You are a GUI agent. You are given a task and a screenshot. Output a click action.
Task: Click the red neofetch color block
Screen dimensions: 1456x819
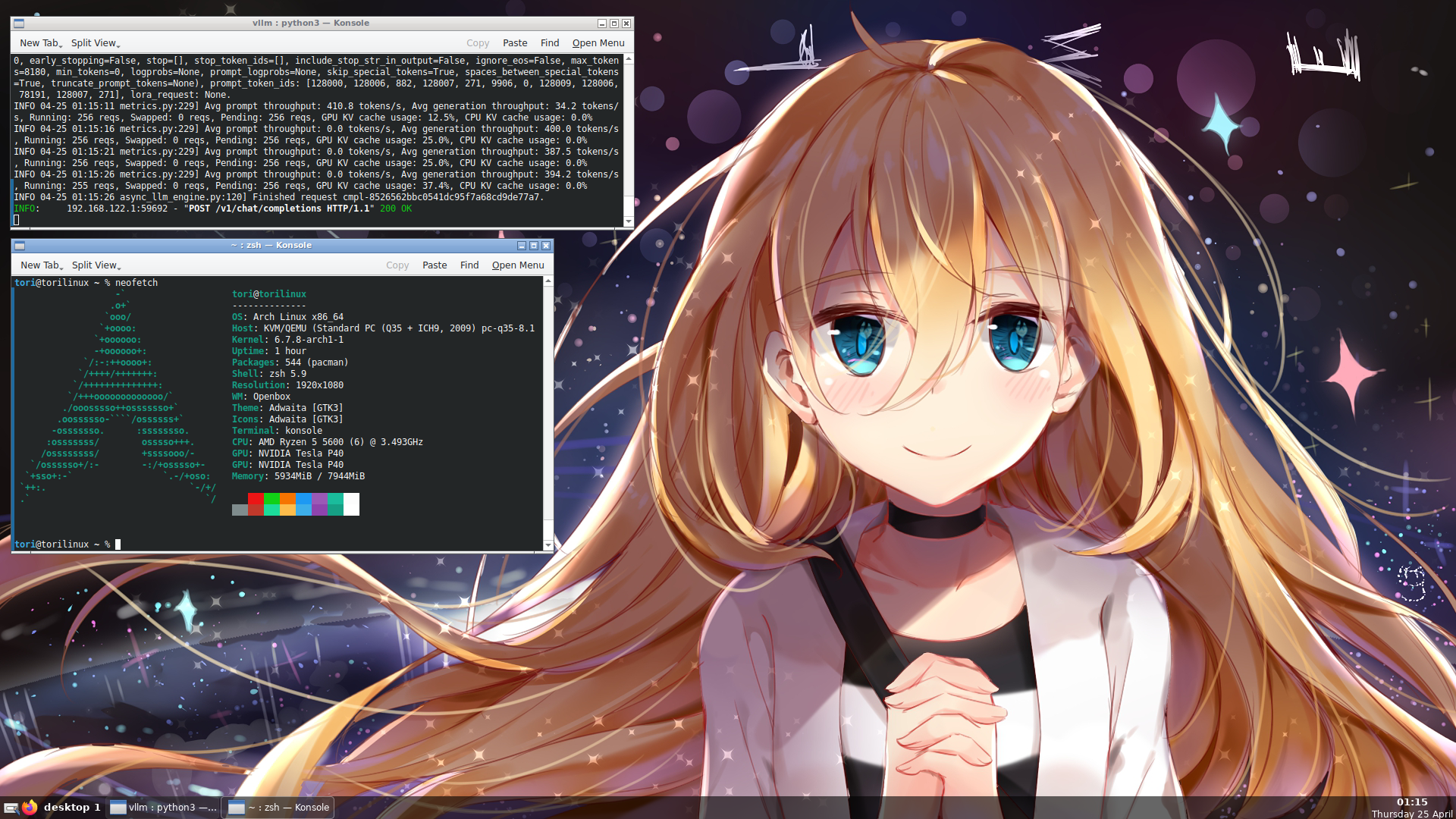pyautogui.click(x=256, y=504)
